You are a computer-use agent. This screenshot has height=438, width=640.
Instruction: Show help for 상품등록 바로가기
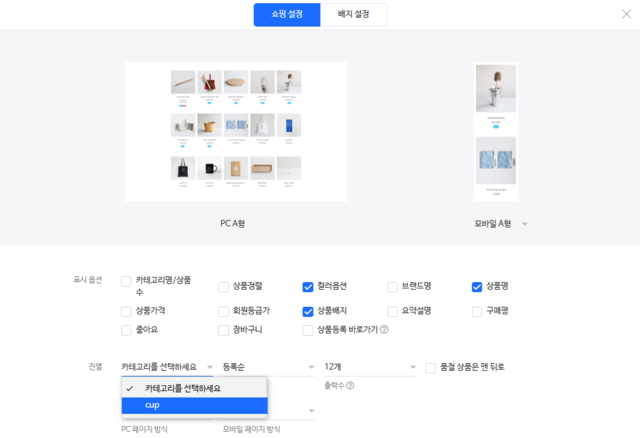click(x=384, y=329)
